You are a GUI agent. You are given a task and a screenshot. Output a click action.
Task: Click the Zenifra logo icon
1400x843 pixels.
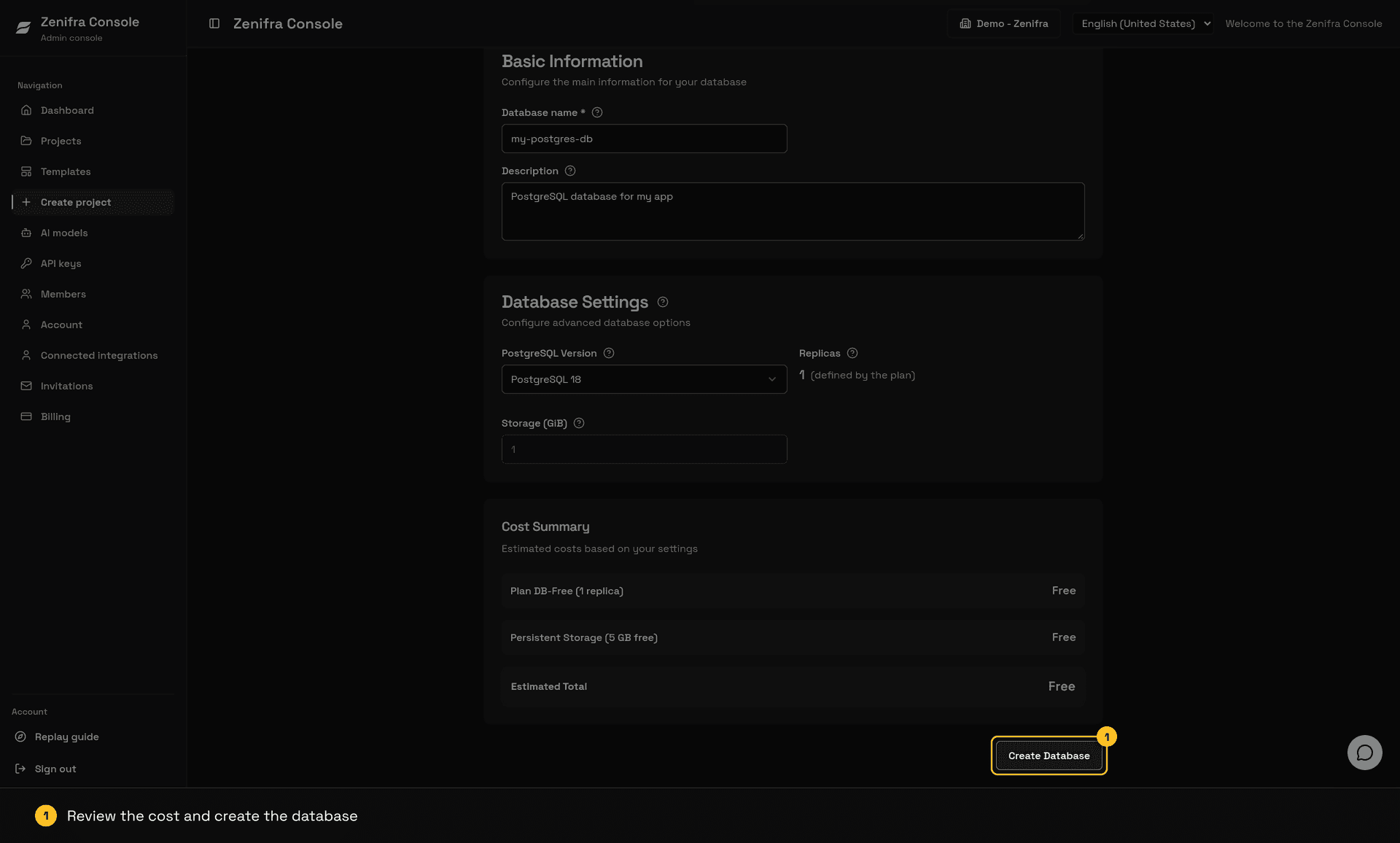(23, 28)
